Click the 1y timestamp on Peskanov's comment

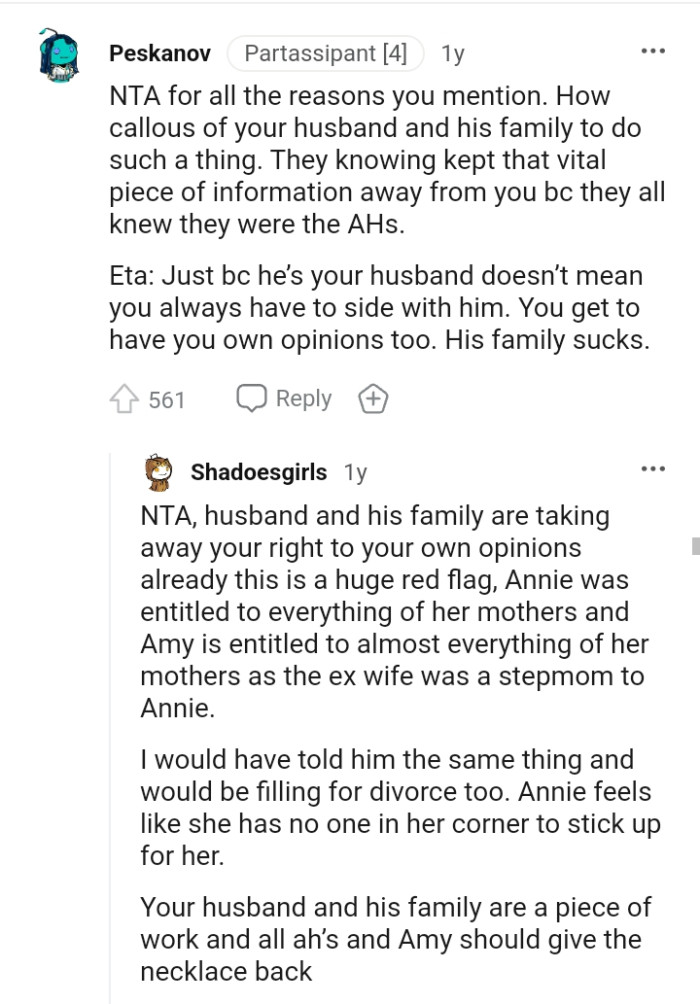point(452,54)
